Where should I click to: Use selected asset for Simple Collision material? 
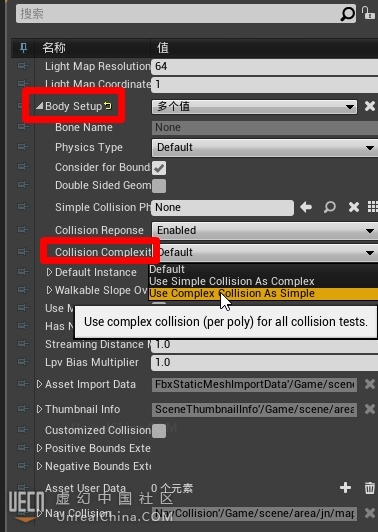pyautogui.click(x=306, y=207)
